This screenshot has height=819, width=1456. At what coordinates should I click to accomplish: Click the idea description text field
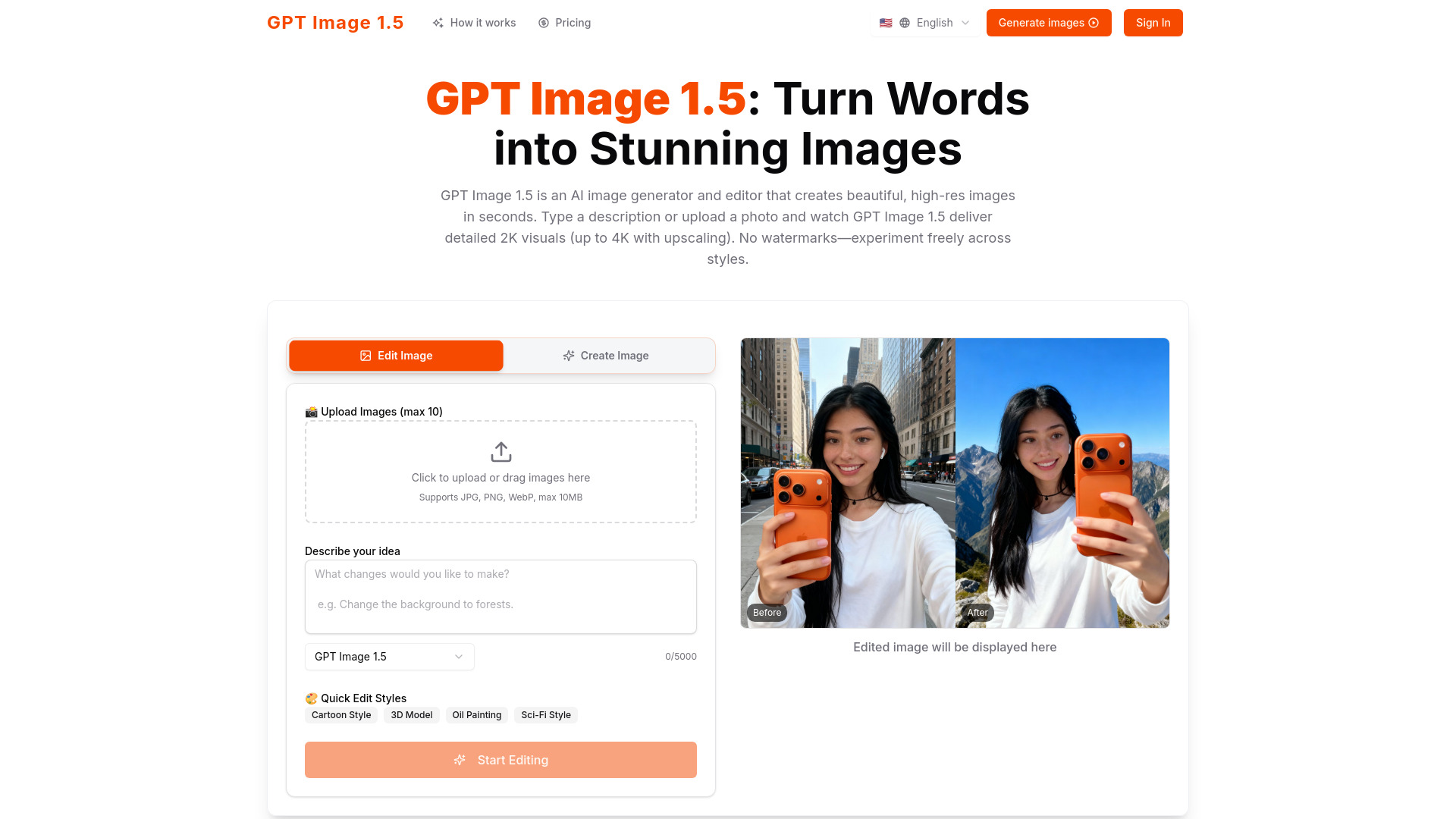500,597
